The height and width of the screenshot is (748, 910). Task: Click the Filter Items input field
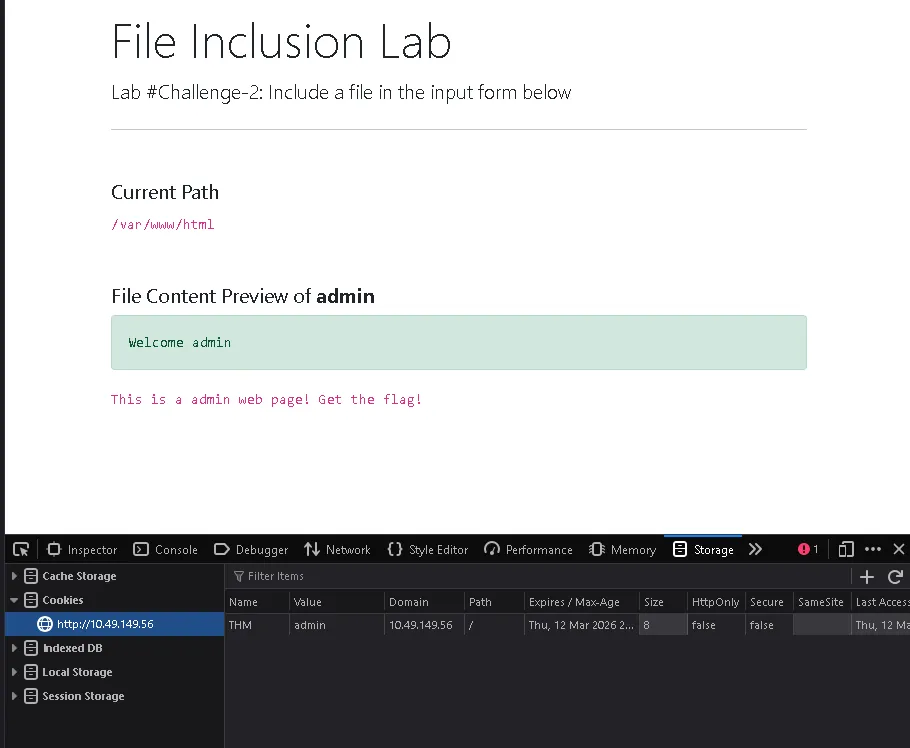540,576
